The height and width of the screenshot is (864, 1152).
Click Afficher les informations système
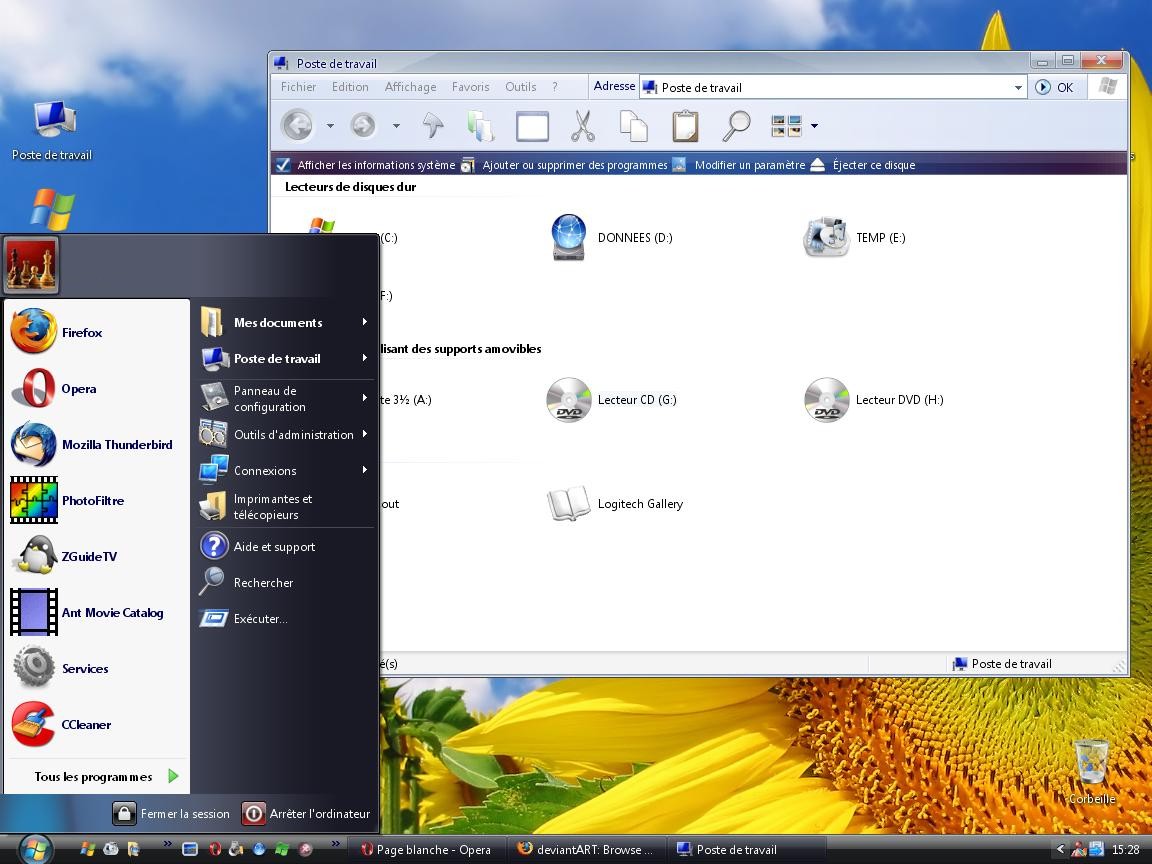tap(375, 165)
